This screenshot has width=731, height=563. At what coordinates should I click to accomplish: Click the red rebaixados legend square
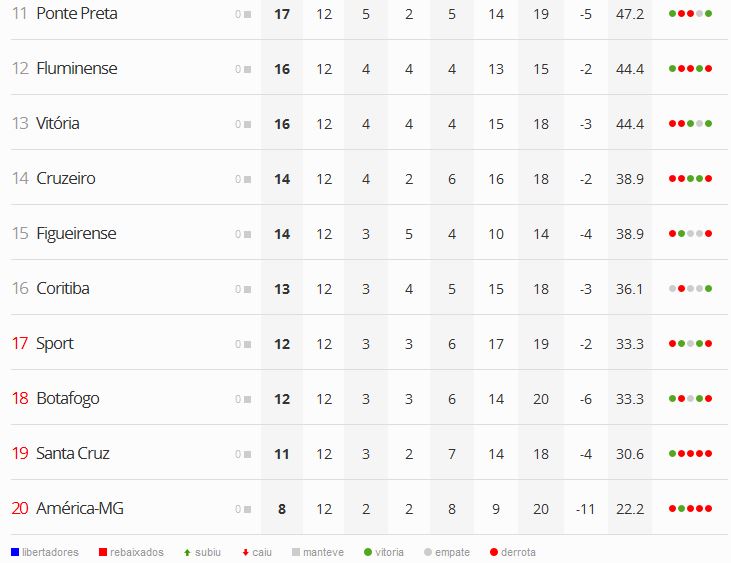(x=103, y=552)
